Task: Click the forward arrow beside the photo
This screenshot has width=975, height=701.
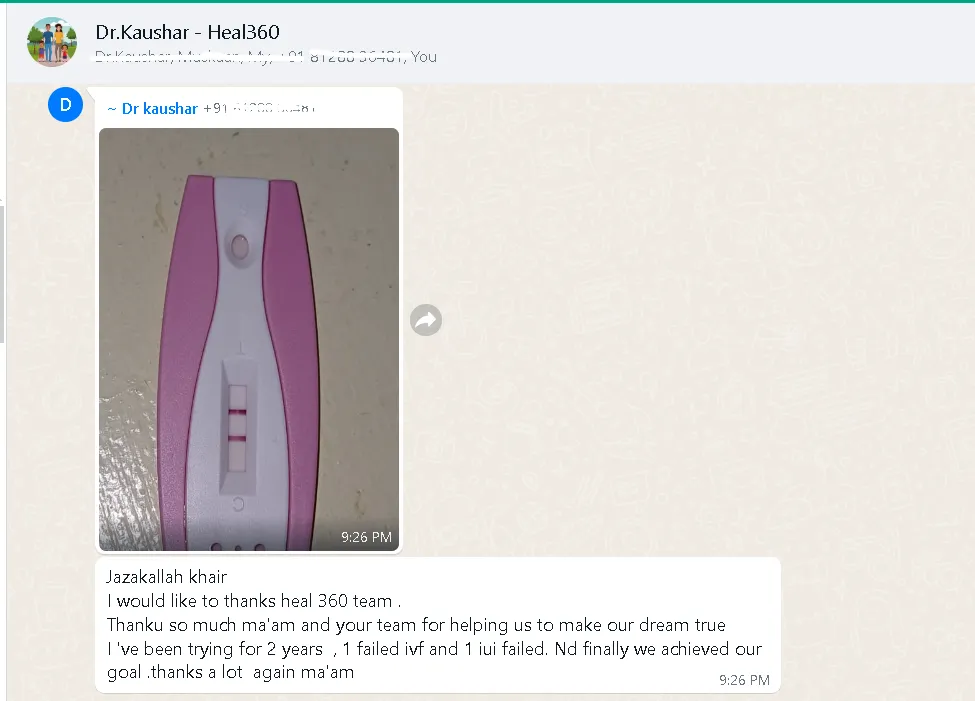Action: [426, 320]
